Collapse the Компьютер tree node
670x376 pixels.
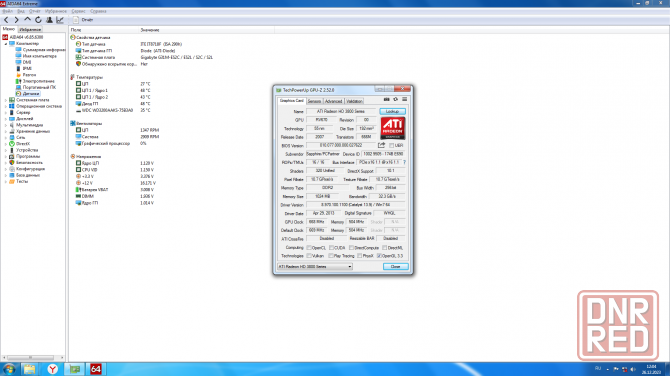(6, 44)
